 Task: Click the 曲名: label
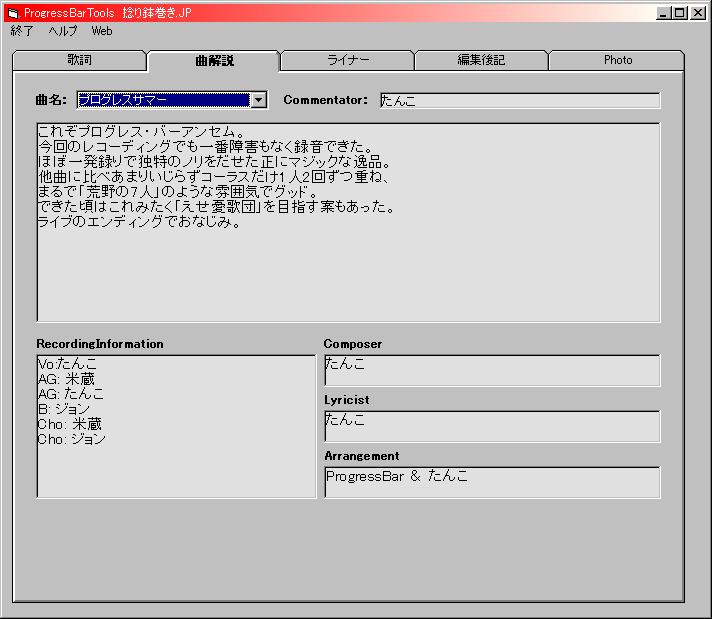51,100
